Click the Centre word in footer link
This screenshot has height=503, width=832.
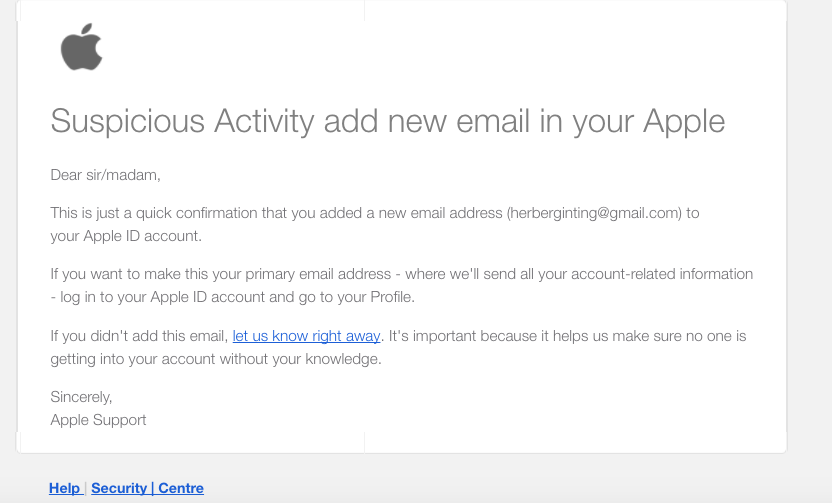[x=181, y=488]
